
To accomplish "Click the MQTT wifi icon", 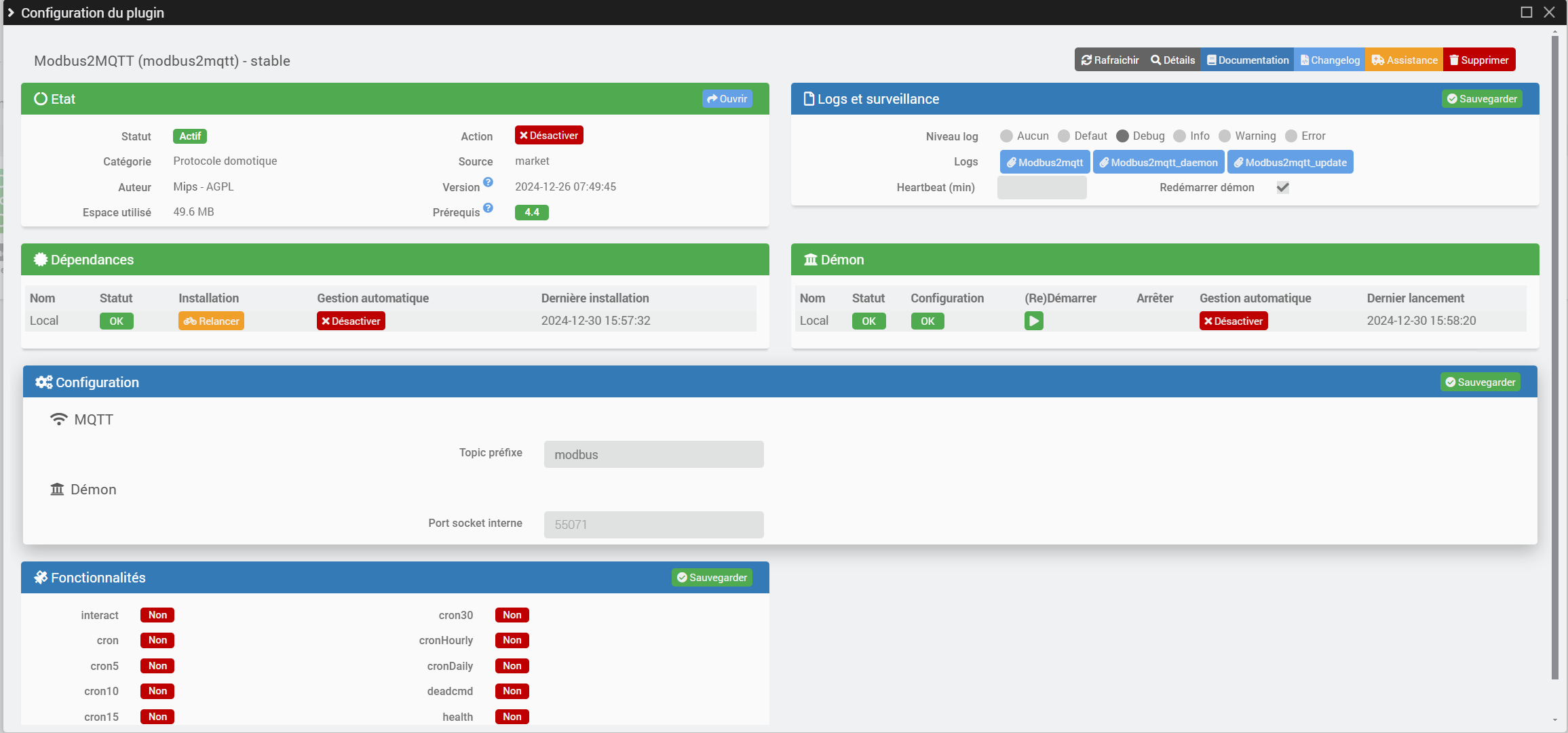I will coord(59,420).
